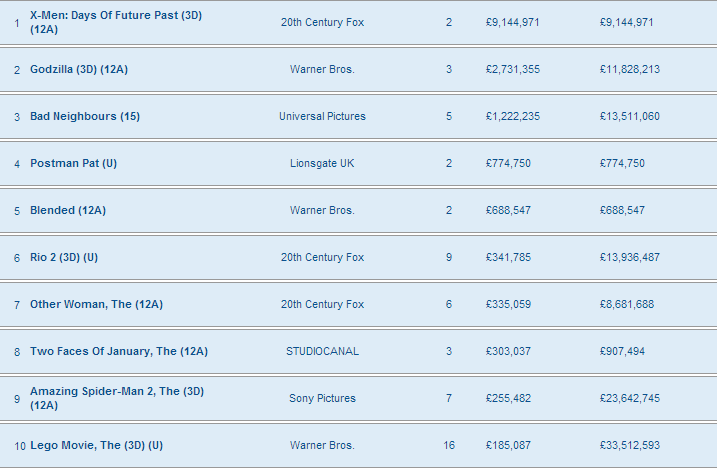Click STUDIOCANAL distributor text
Image resolution: width=717 pixels, height=470 pixels.
(322, 352)
